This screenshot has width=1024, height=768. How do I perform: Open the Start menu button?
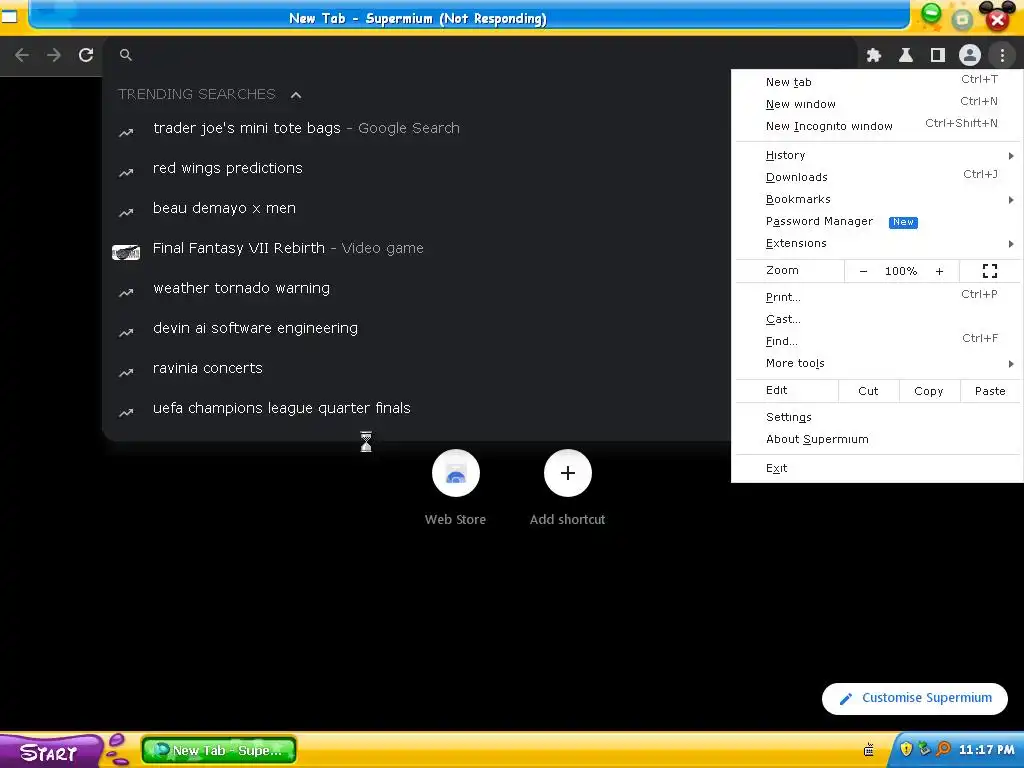click(49, 752)
